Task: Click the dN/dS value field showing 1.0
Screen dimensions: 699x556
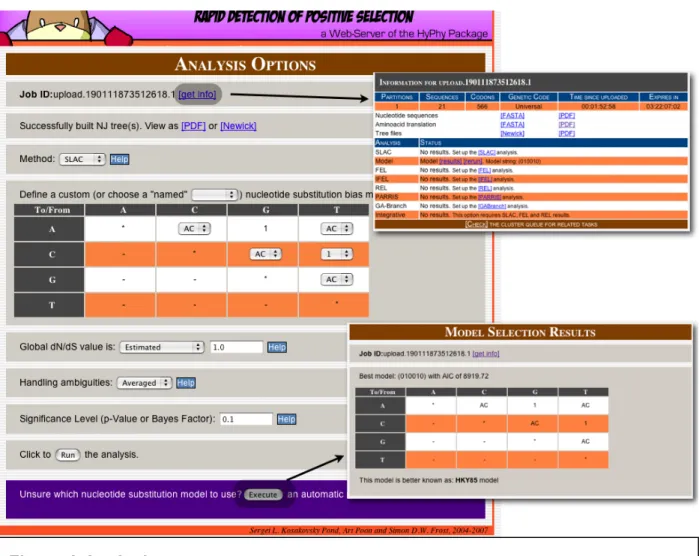Action: pyautogui.click(x=236, y=347)
